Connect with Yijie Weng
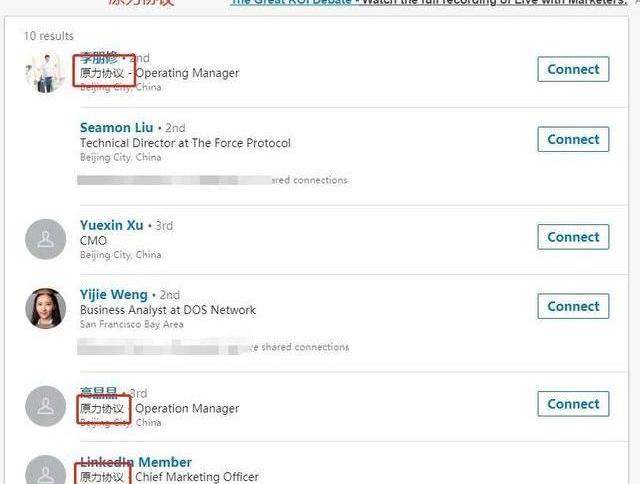Image resolution: width=640 pixels, height=484 pixels. 573,306
